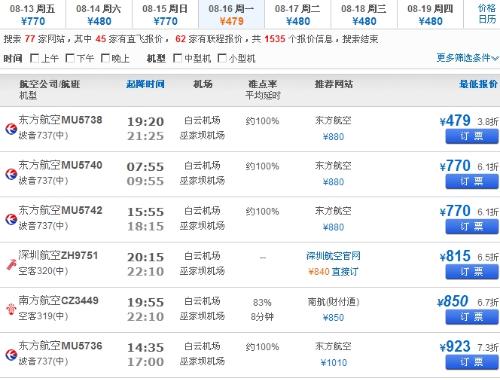Screen dimensions: 500x380
Task: Click the China Eastern logo beside MU5738
Action: 11,128
